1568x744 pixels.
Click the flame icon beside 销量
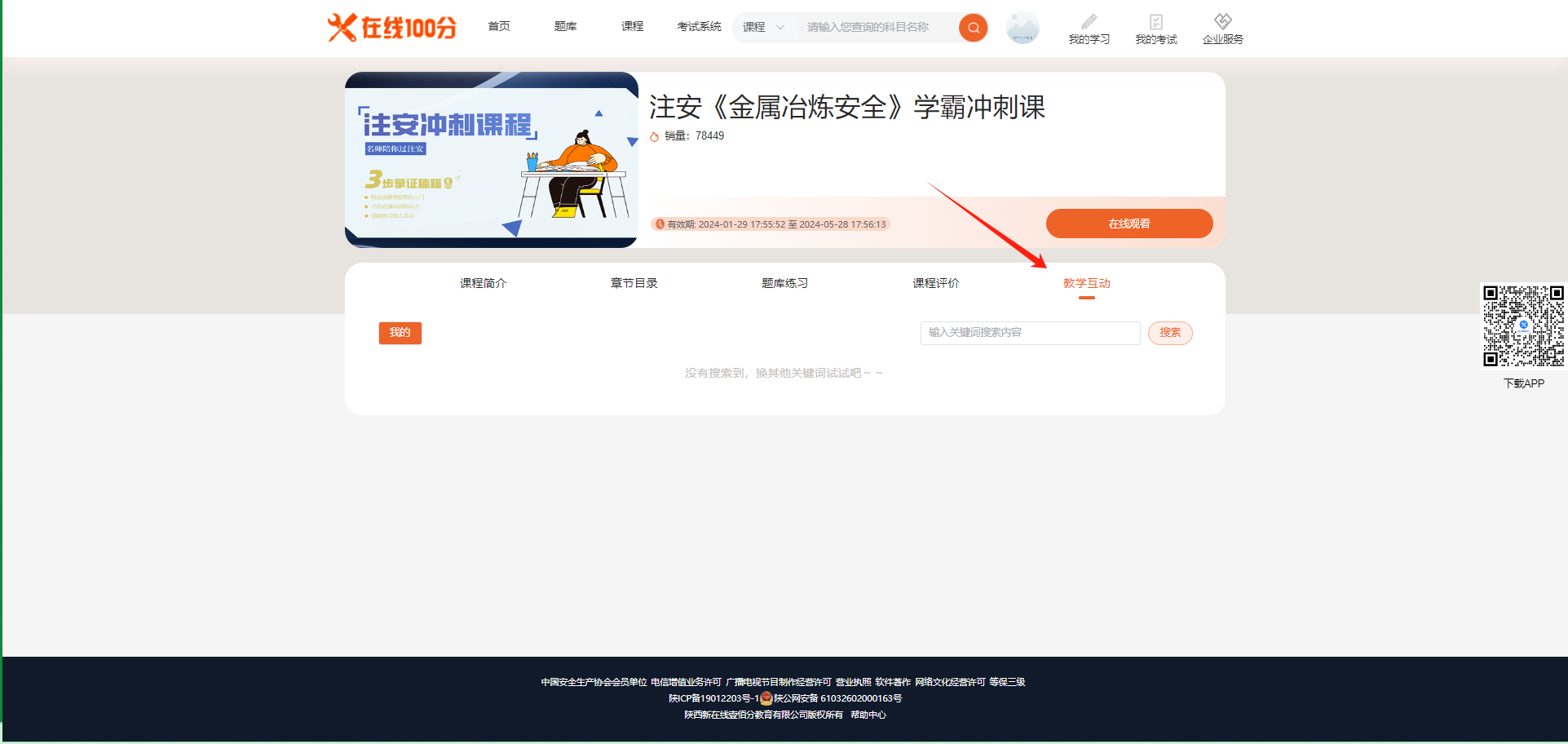(654, 136)
